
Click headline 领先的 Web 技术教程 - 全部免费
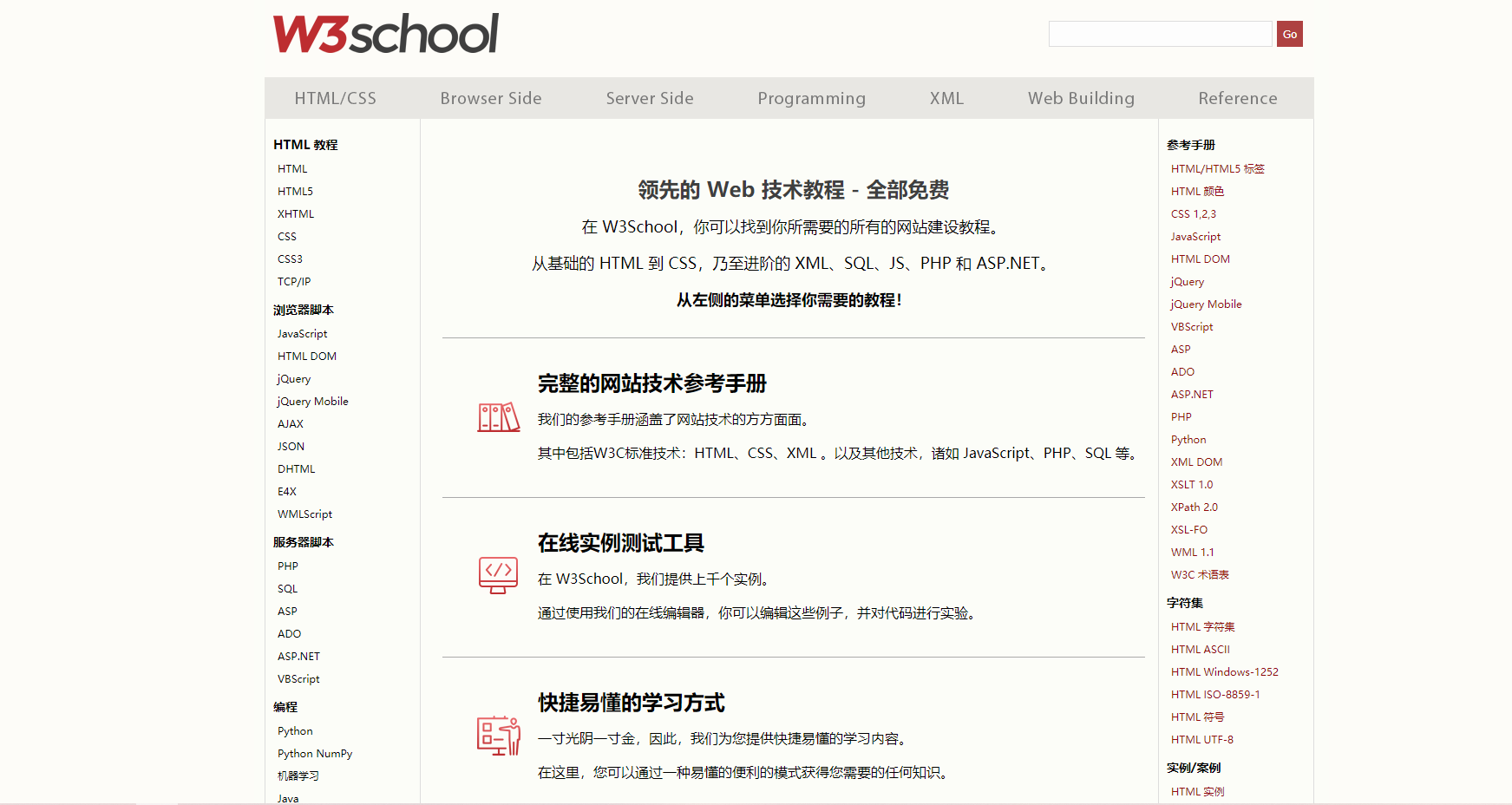pyautogui.click(x=794, y=190)
